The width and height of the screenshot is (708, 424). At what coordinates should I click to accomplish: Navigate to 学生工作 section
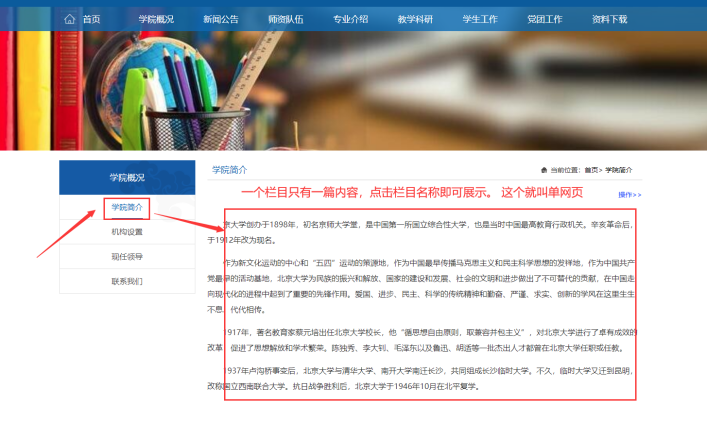tap(480, 19)
